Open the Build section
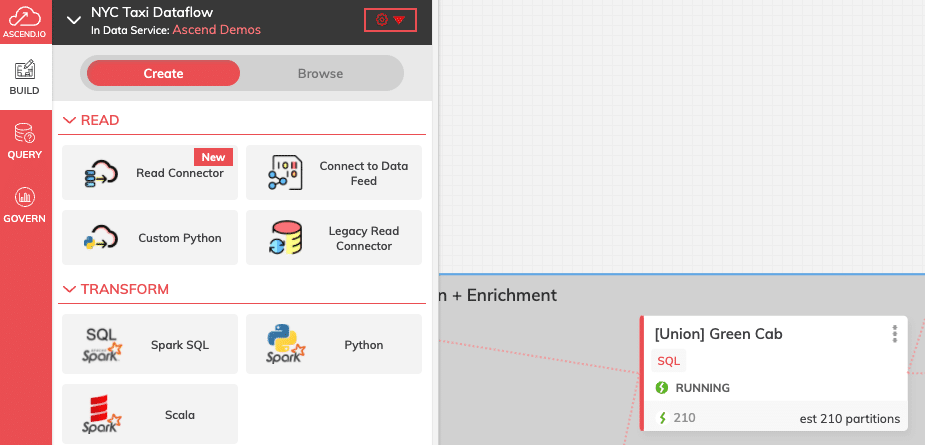The height and width of the screenshot is (445, 925). 25,77
